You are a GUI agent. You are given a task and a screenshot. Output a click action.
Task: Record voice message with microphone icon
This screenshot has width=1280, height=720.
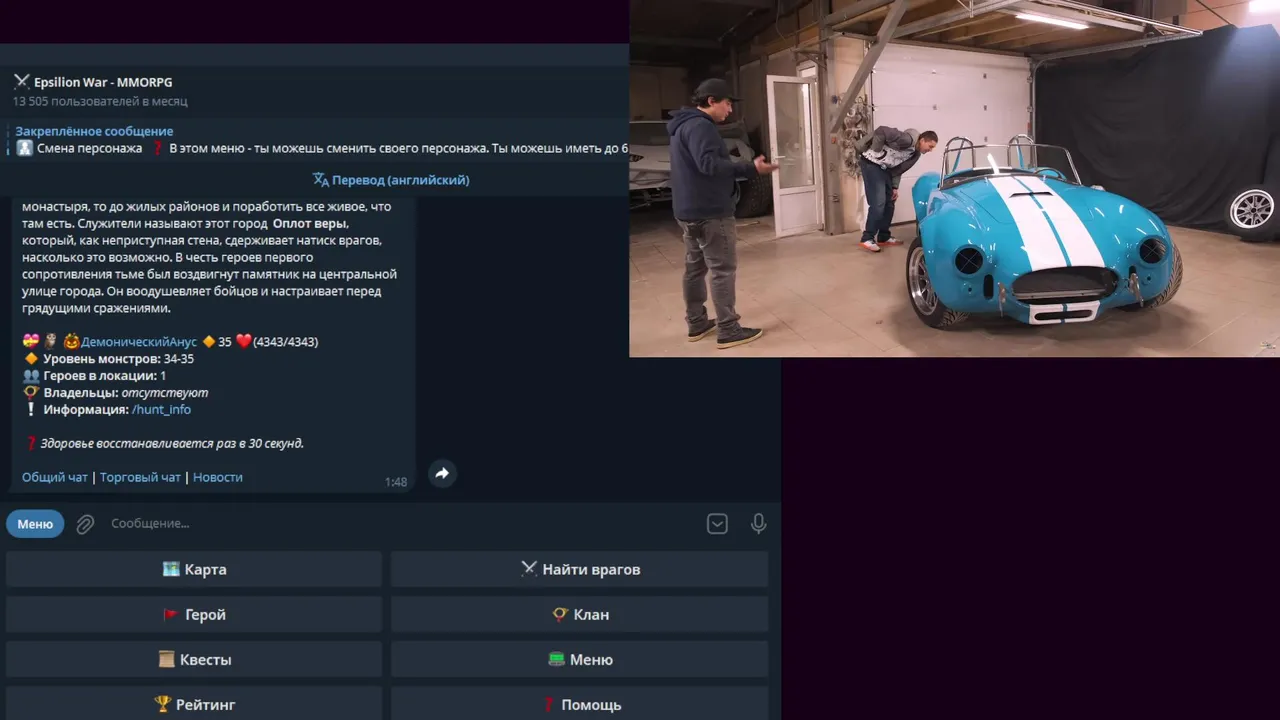[x=759, y=523]
